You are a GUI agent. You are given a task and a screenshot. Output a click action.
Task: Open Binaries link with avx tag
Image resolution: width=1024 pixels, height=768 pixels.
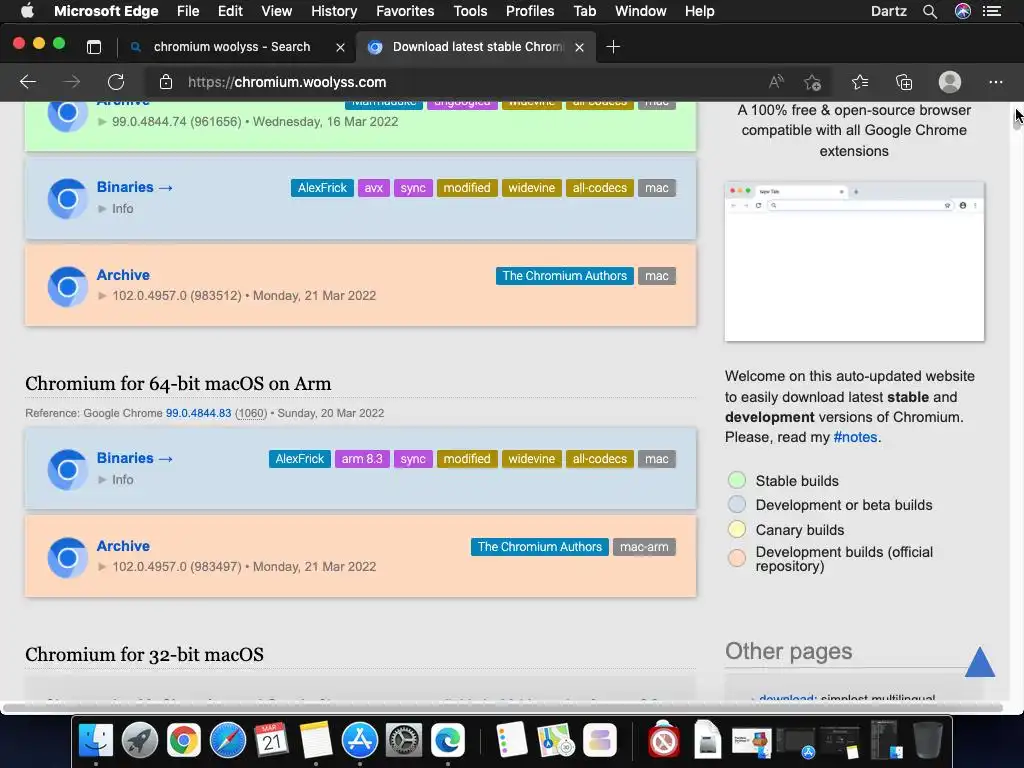[x=135, y=187]
